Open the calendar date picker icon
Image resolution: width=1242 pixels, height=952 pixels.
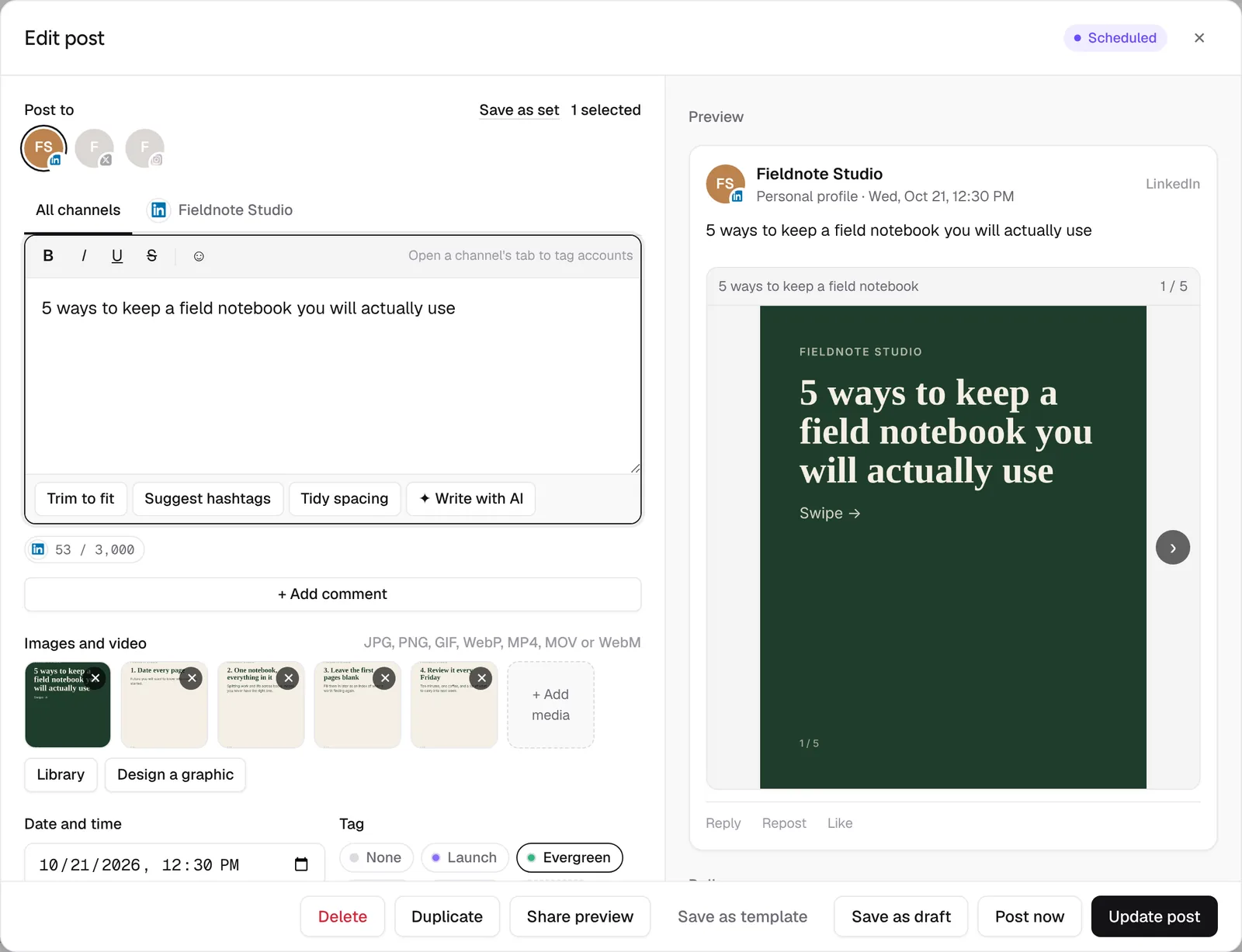point(301,864)
